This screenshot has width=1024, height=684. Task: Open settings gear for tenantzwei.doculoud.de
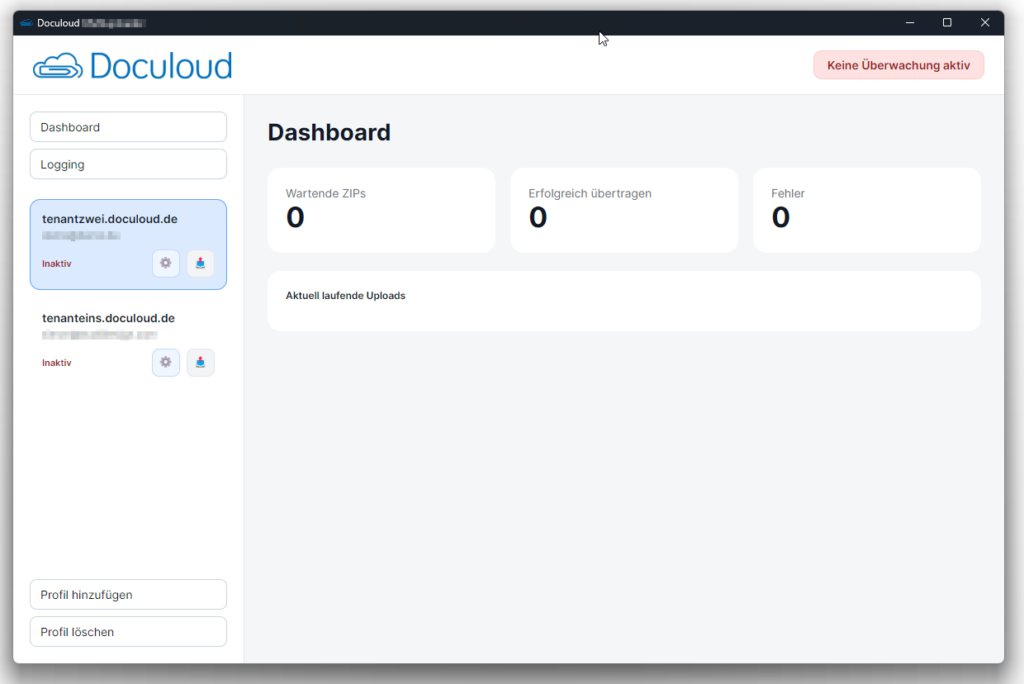click(166, 263)
